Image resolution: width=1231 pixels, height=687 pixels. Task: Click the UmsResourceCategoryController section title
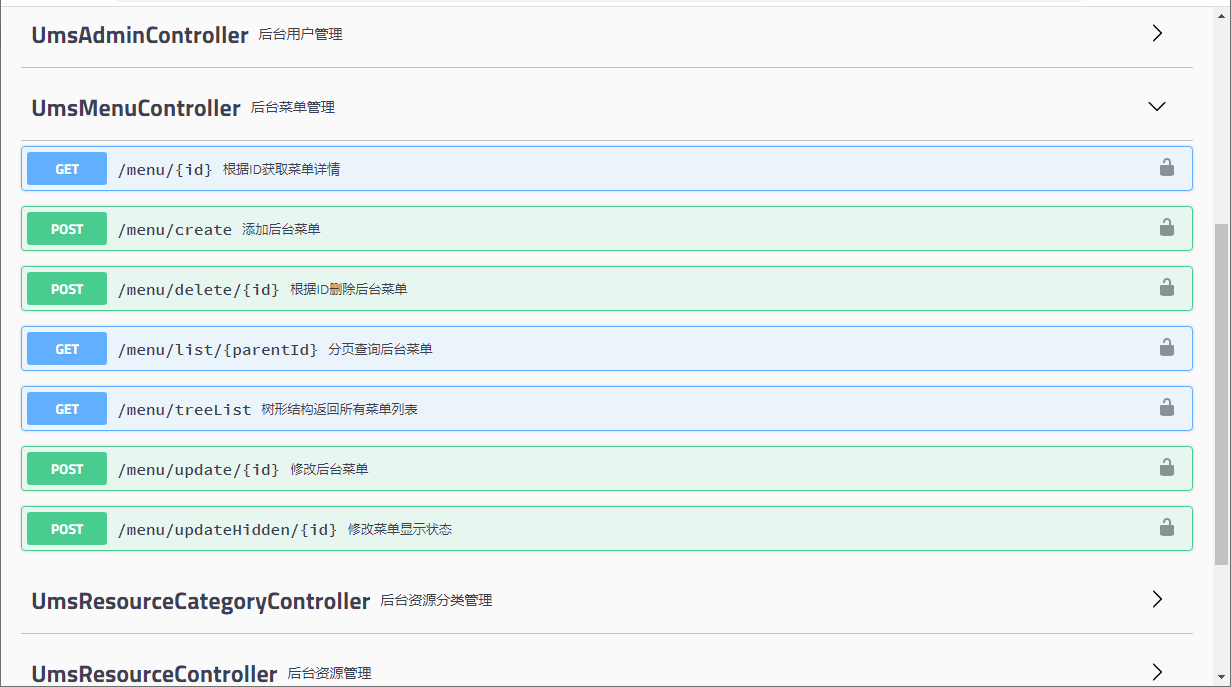[x=201, y=601]
